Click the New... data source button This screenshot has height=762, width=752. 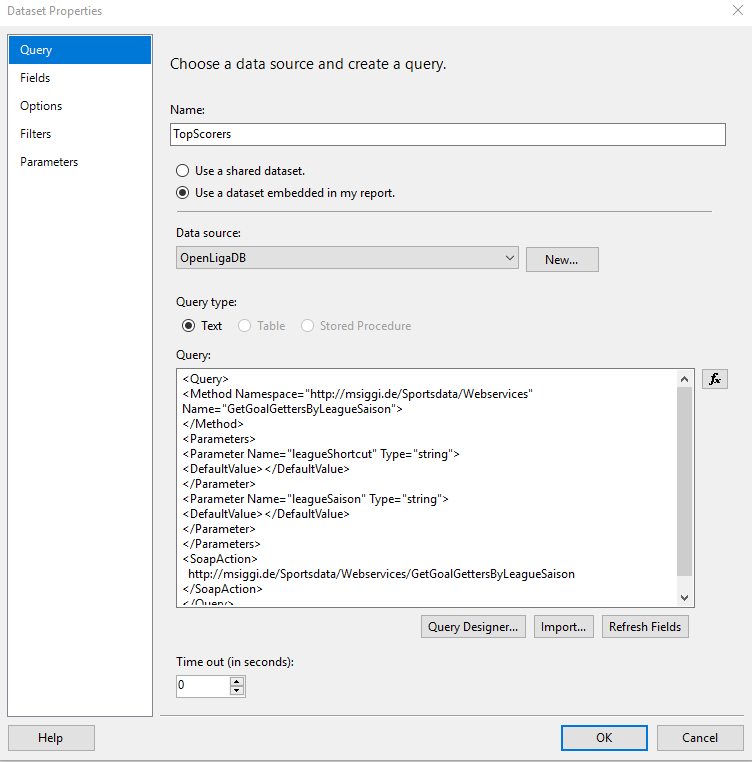pyautogui.click(x=562, y=260)
